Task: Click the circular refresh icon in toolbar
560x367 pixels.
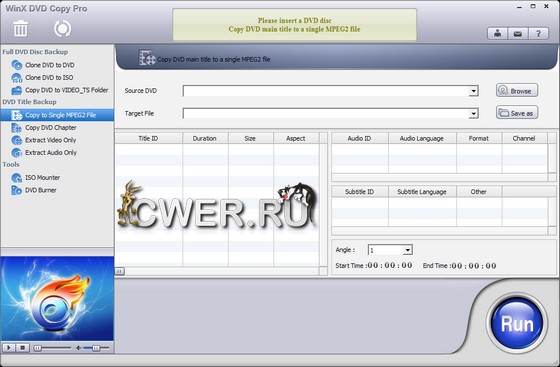Action: click(62, 29)
